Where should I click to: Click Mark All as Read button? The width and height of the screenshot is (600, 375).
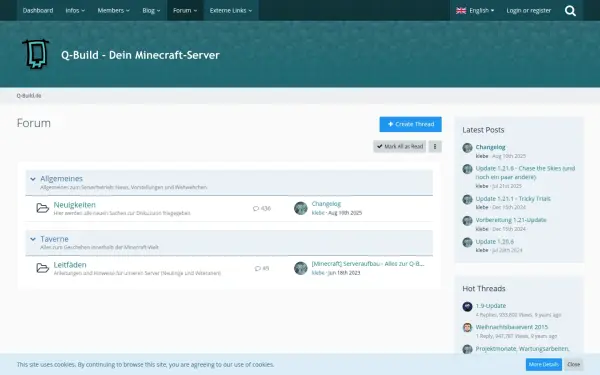click(x=399, y=147)
